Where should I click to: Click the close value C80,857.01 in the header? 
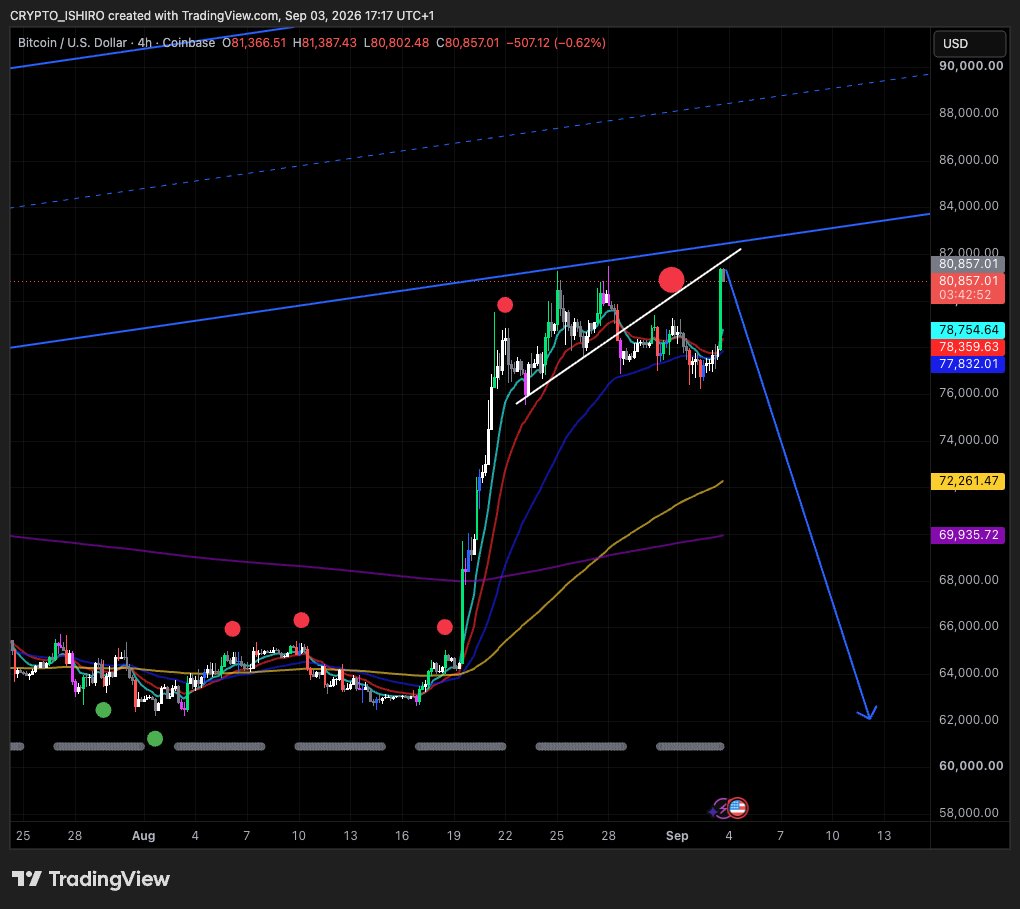click(468, 43)
